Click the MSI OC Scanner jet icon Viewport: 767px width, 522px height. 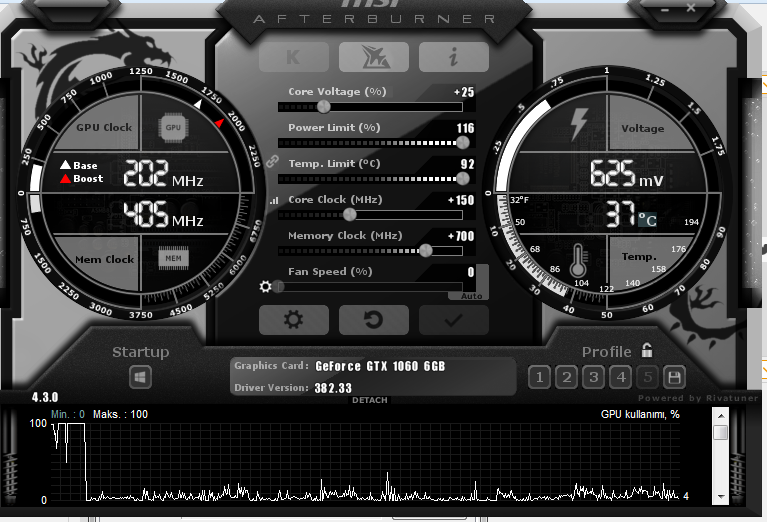pyautogui.click(x=374, y=57)
